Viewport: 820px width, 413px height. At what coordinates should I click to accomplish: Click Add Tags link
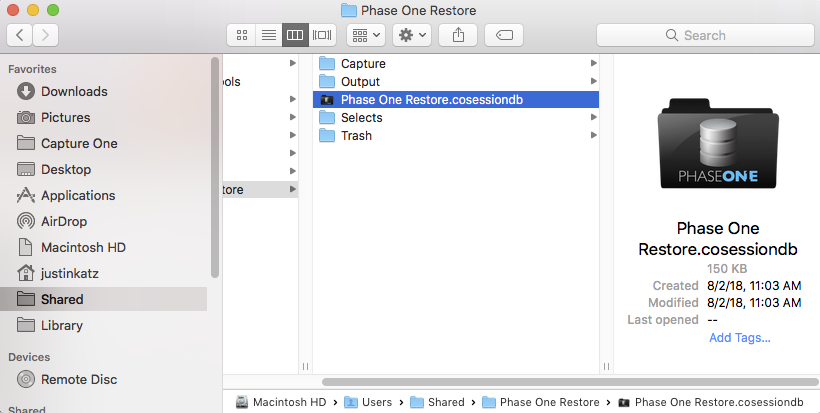[739, 338]
